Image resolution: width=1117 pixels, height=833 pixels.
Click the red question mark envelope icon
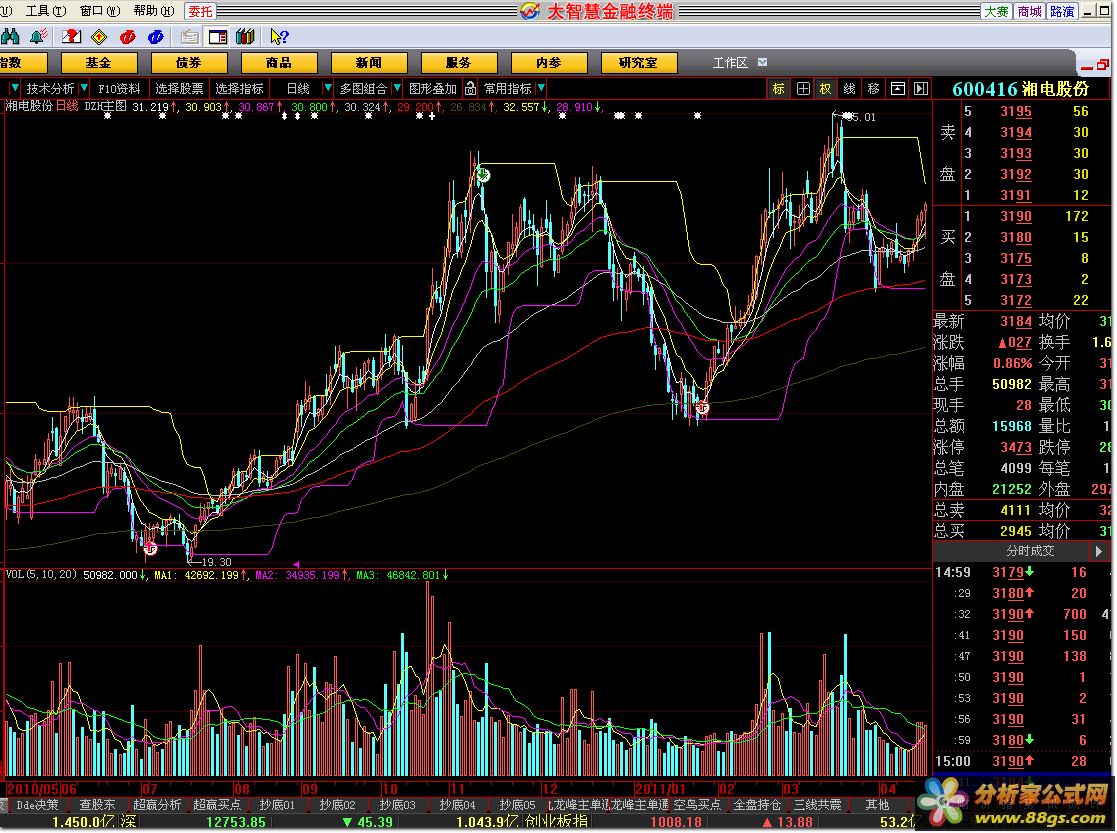(x=71, y=36)
